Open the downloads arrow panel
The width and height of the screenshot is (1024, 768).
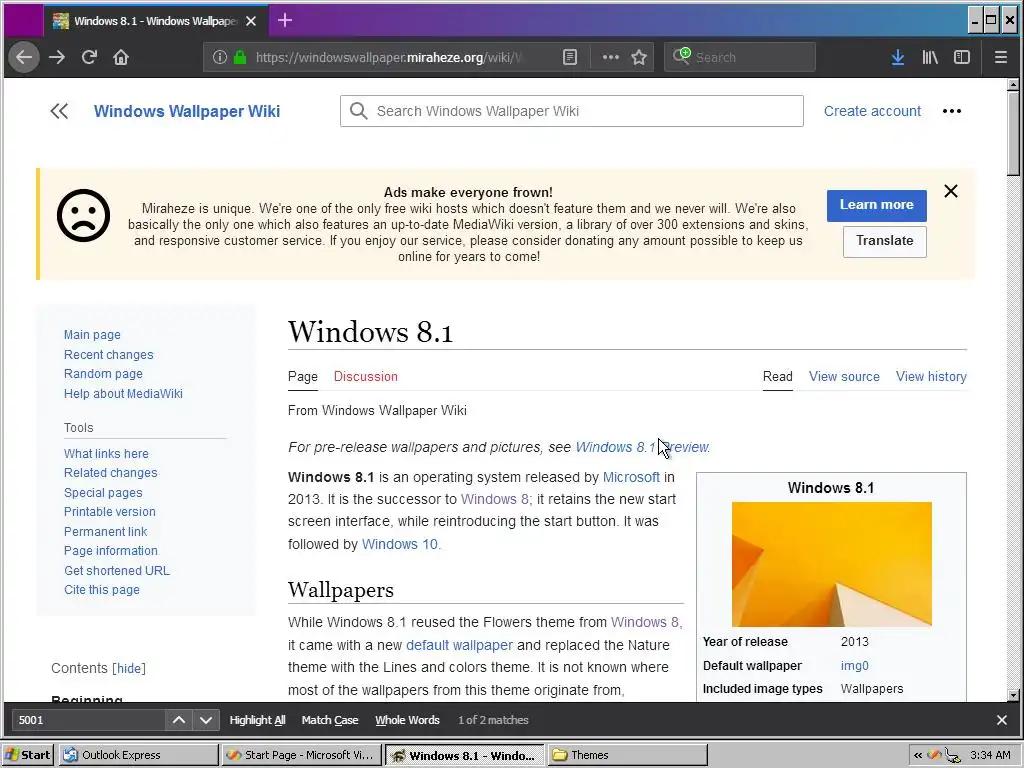click(898, 57)
